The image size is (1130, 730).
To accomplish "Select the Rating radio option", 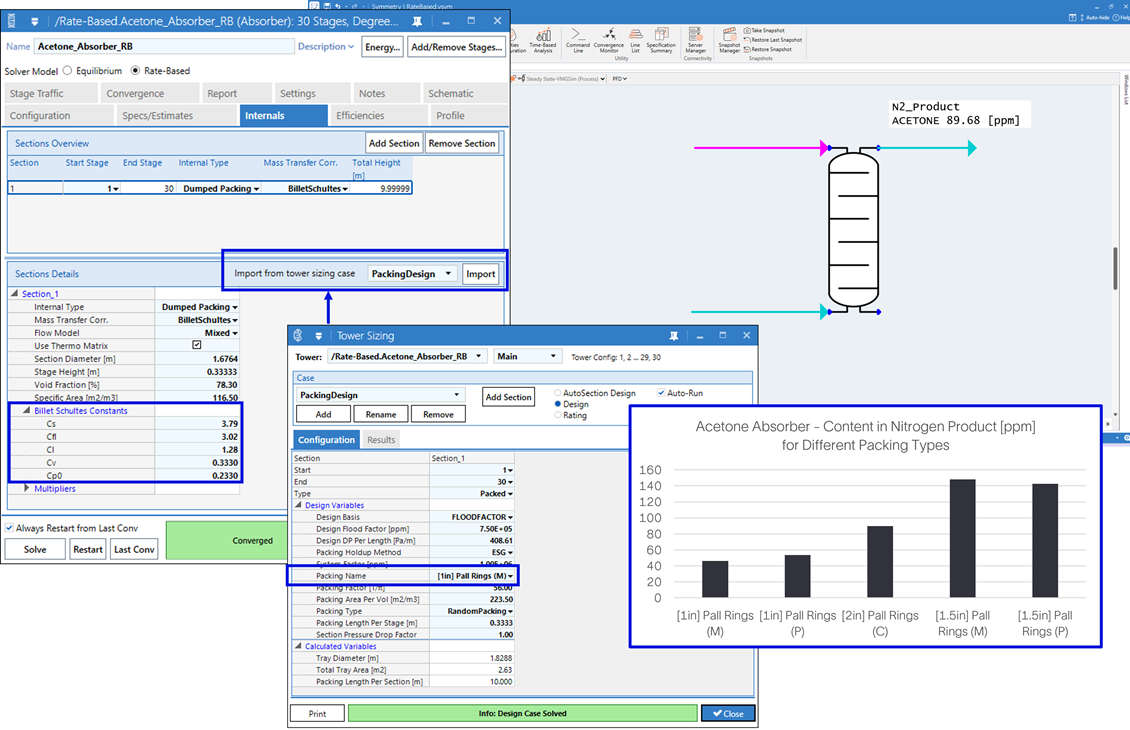I will coord(558,415).
